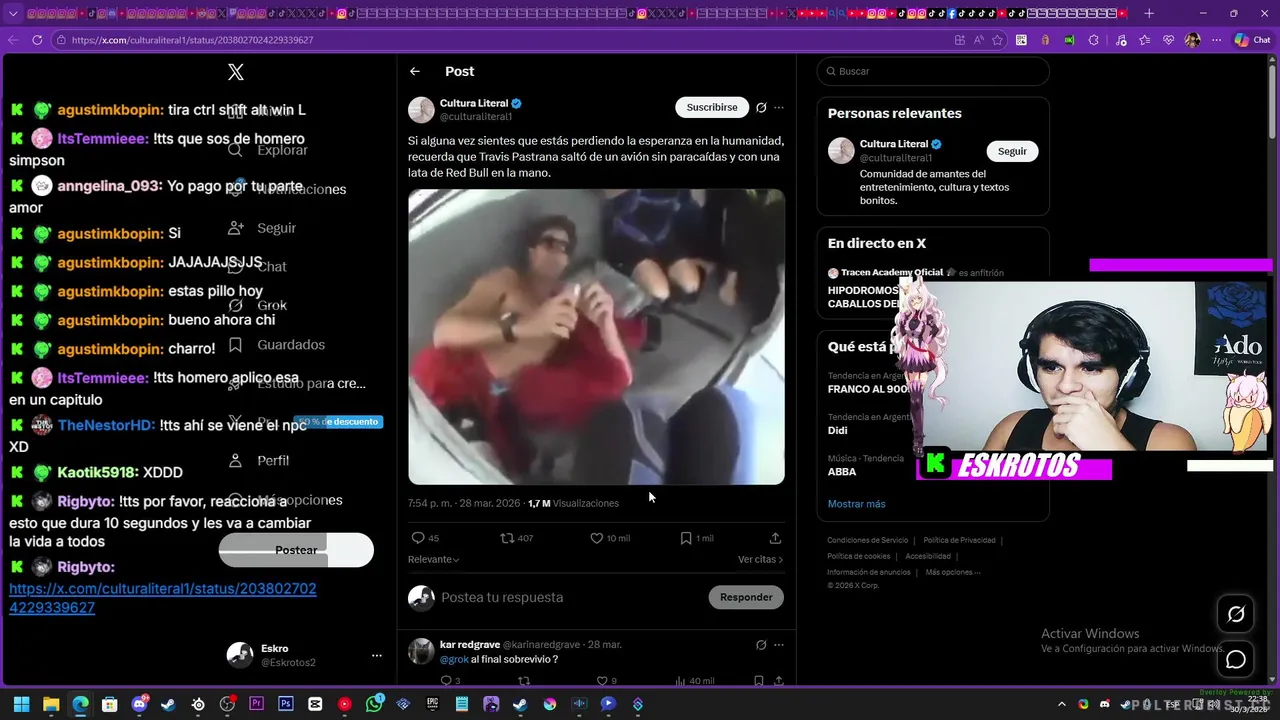
Task: Open Mostrar más in trends
Action: coord(856,503)
